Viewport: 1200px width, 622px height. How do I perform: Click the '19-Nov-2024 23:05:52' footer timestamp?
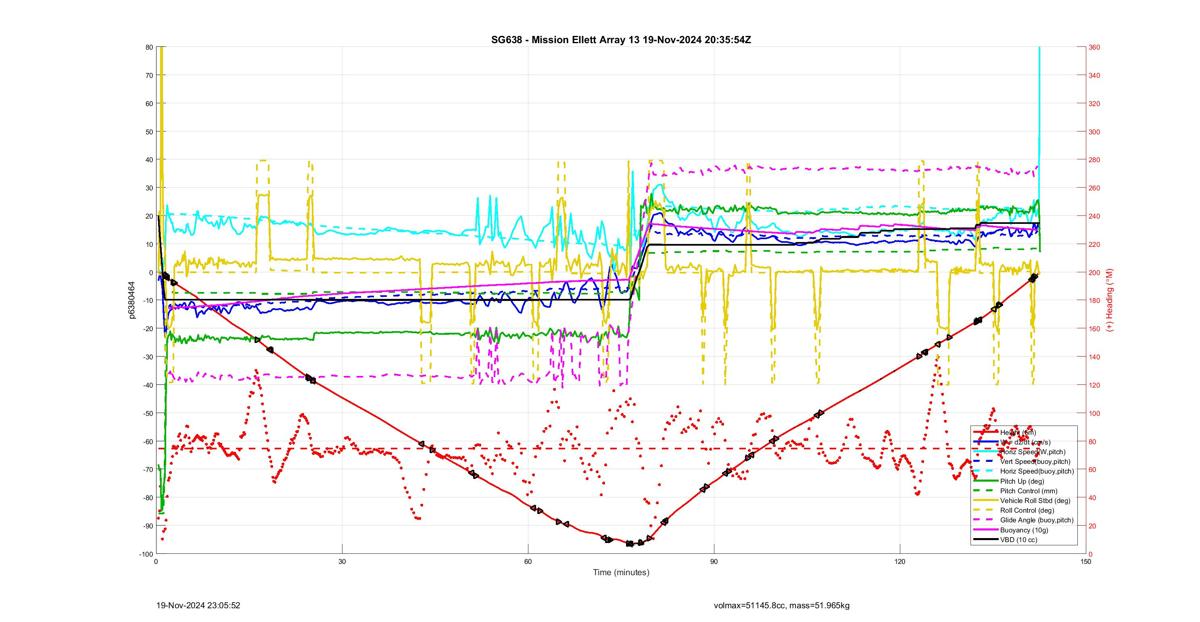pos(198,605)
